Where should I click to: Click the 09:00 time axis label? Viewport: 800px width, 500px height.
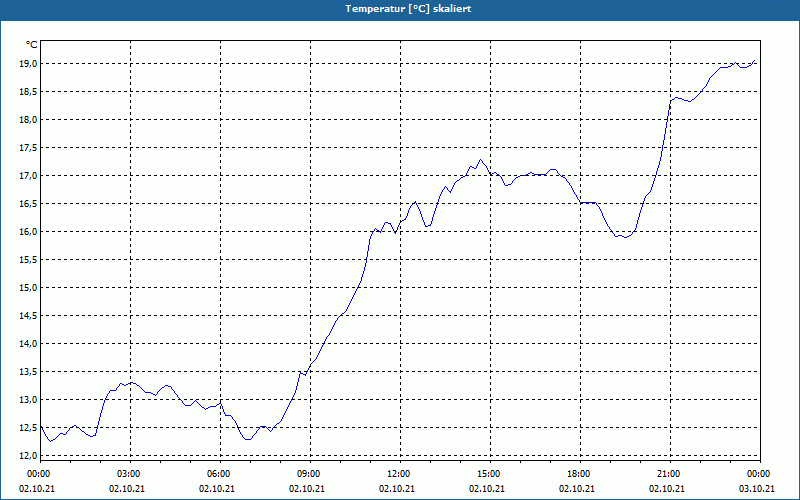click(310, 474)
